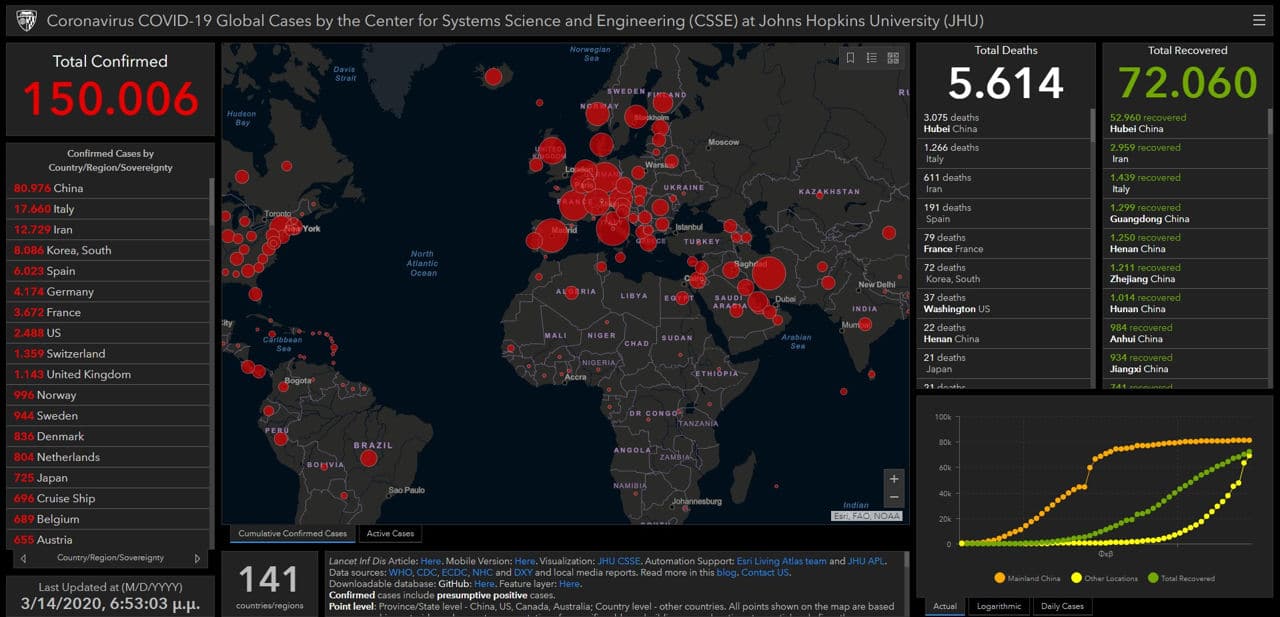Click 2.959 recovered Iran entry
Viewport: 1280px width, 617px height.
point(1186,153)
